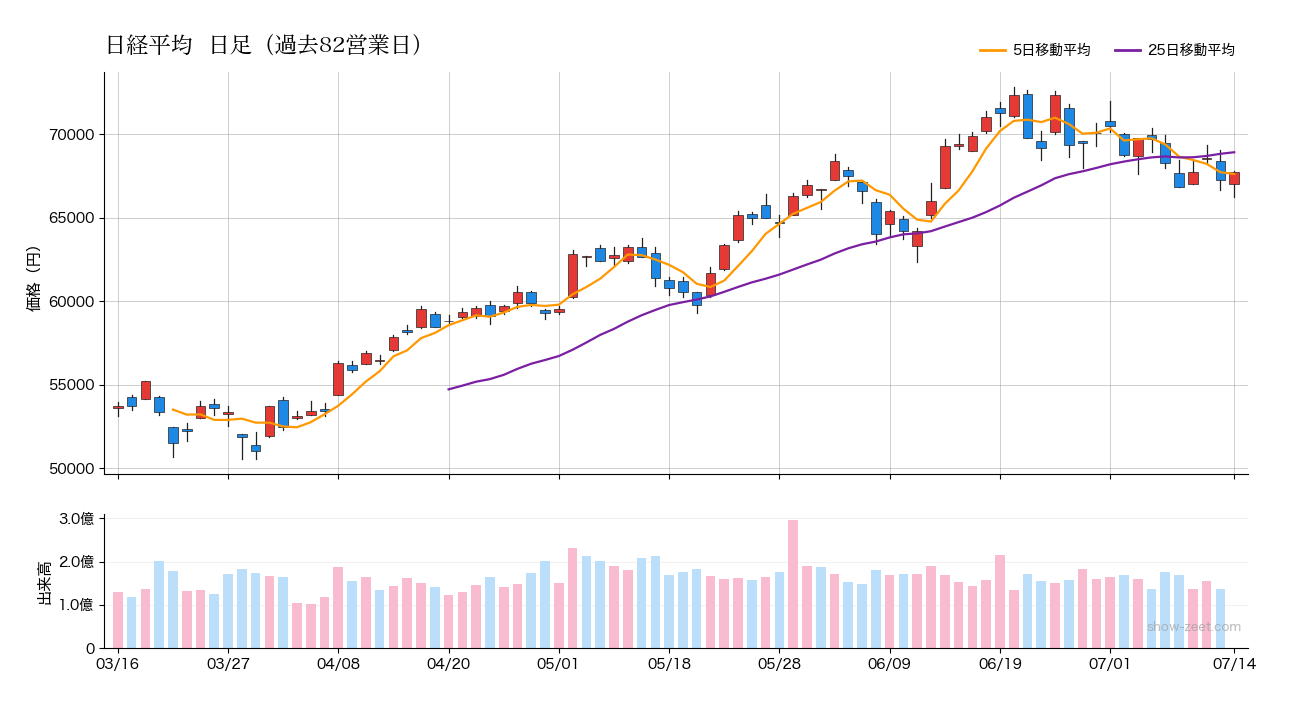The width and height of the screenshot is (1300, 720).
Task: Click the volume bar at 06/19
Action: (x=1000, y=602)
